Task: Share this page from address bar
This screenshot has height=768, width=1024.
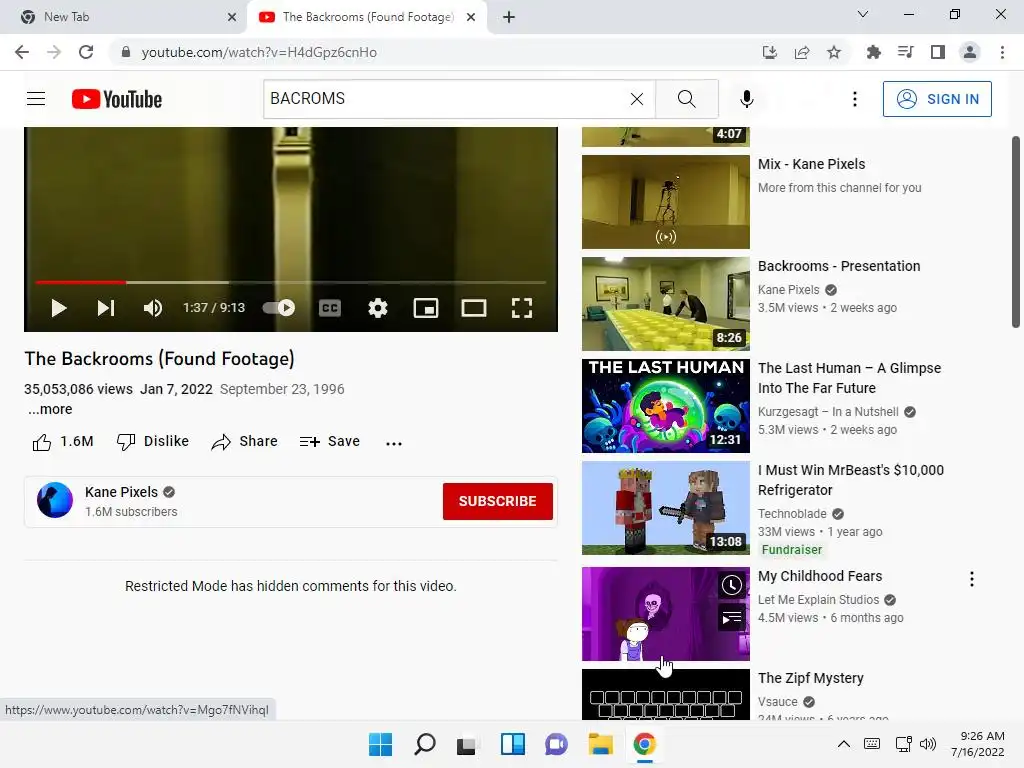Action: (x=802, y=52)
